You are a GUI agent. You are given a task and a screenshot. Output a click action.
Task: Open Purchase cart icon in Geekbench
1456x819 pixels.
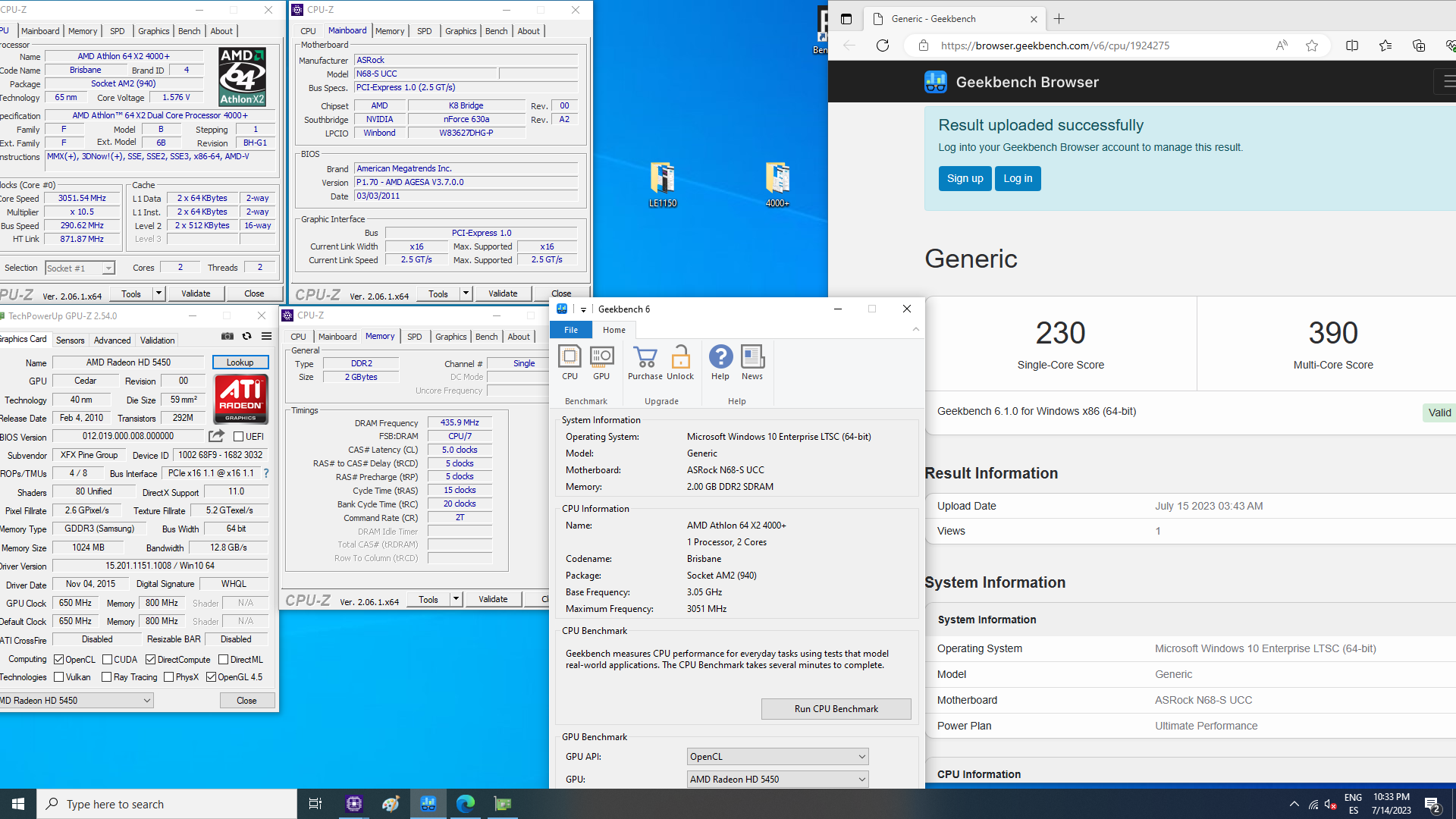645,363
